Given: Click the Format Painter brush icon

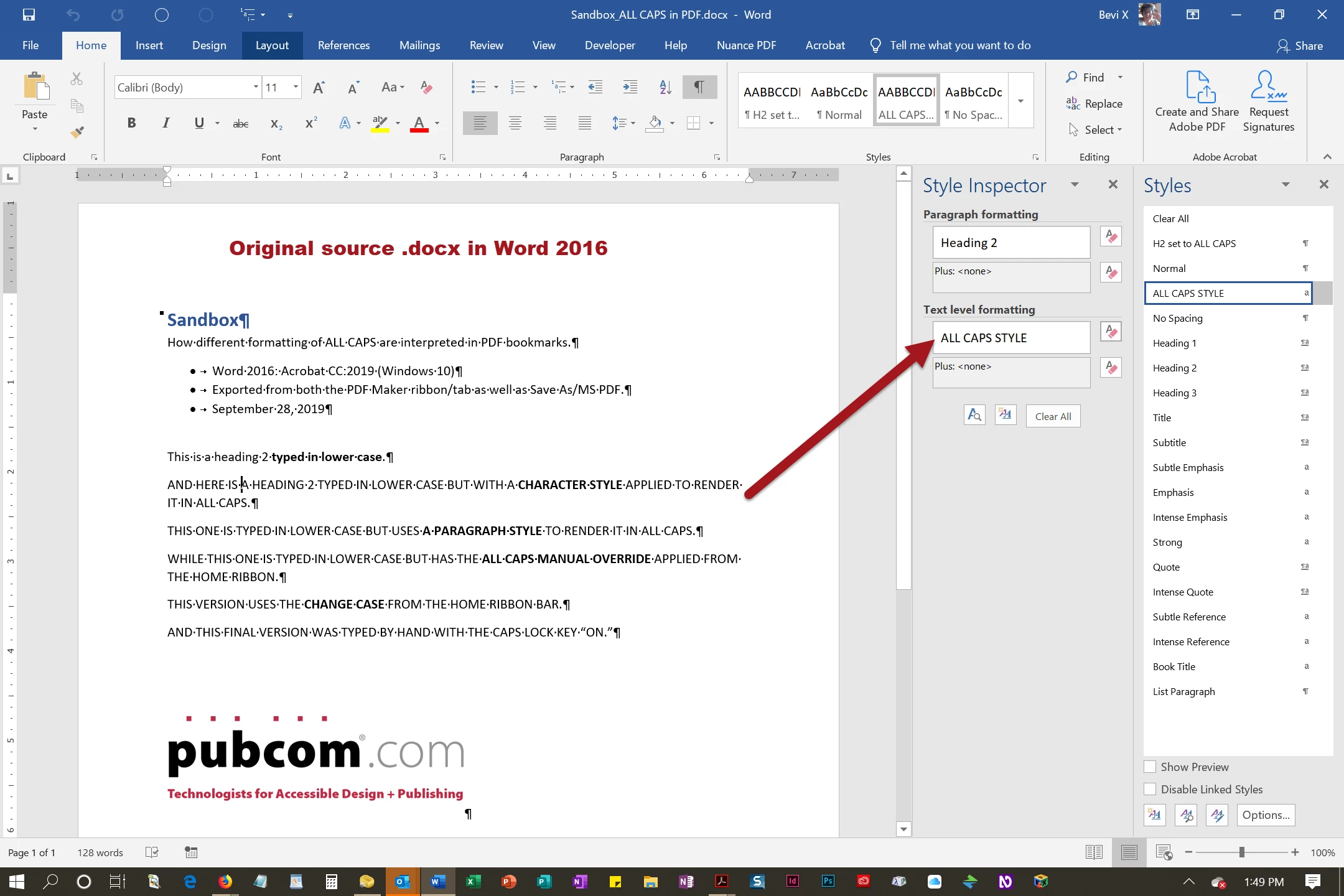Looking at the screenshot, I should [77, 132].
